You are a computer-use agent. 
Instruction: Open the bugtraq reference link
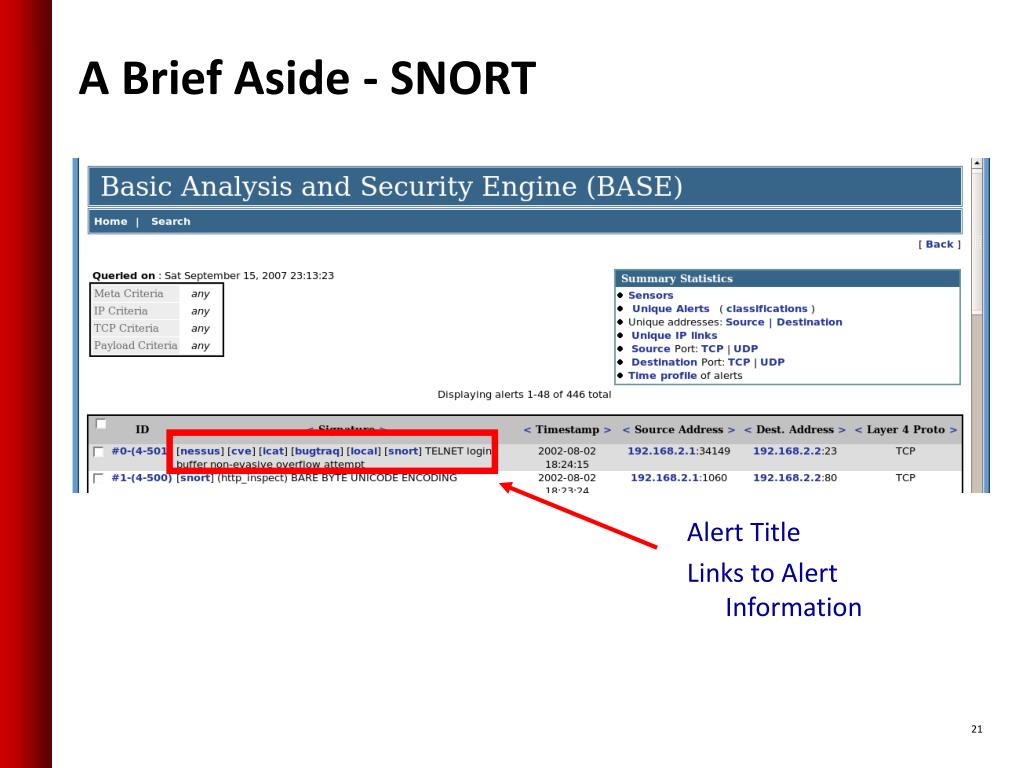click(317, 451)
